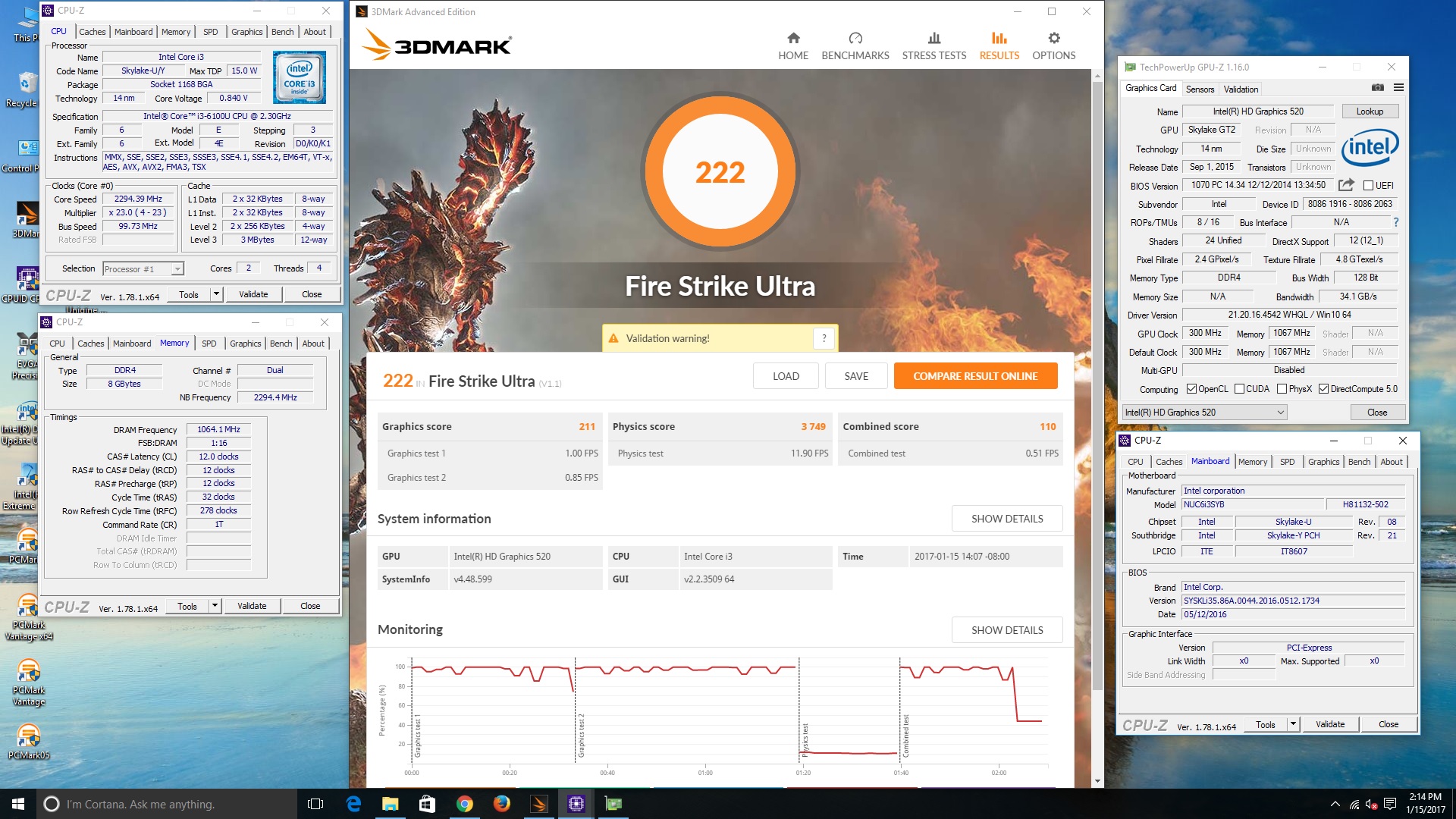Open Task View on taskbar

315,804
